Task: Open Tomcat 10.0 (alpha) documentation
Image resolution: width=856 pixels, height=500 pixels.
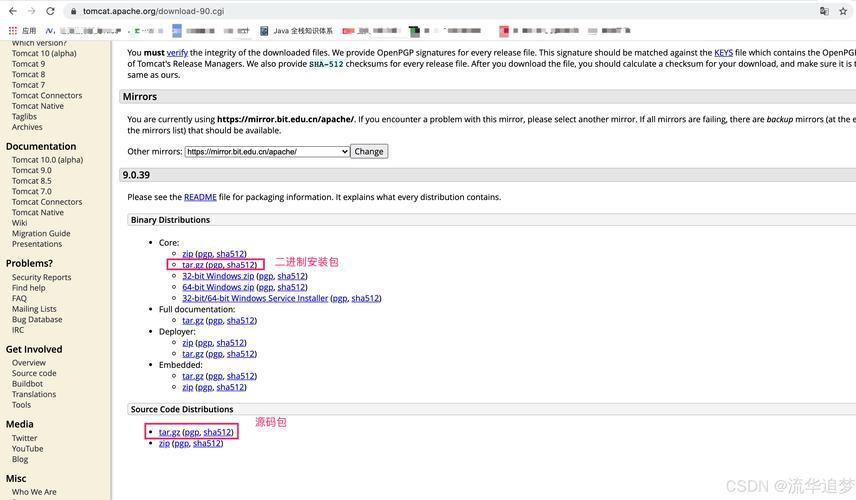Action: 47,159
